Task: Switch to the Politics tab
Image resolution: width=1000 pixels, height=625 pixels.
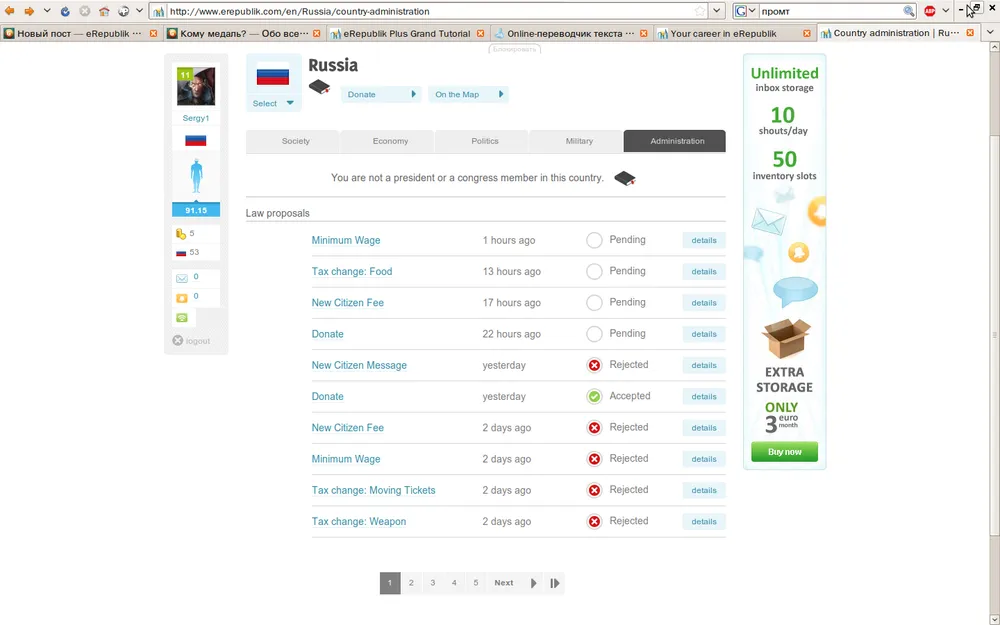Action: tap(482, 141)
